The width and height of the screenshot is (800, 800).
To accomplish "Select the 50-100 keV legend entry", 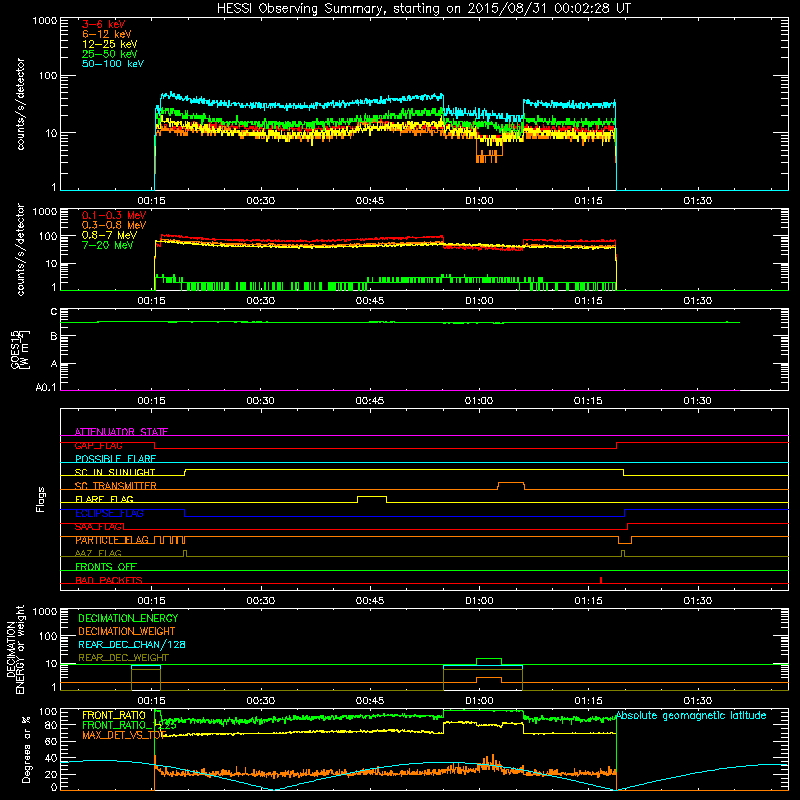I will click(113, 64).
